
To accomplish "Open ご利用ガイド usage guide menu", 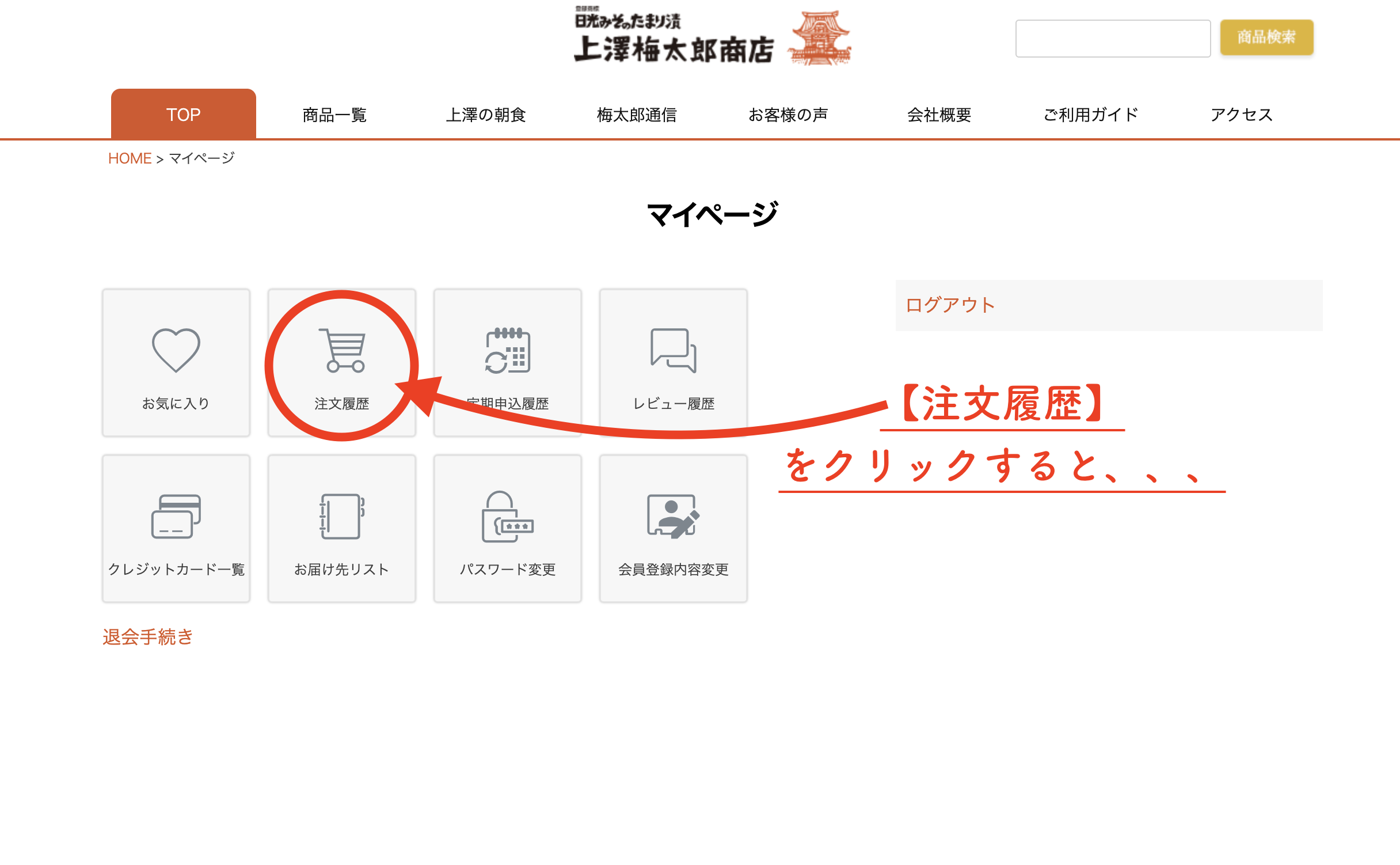I will tap(1090, 115).
